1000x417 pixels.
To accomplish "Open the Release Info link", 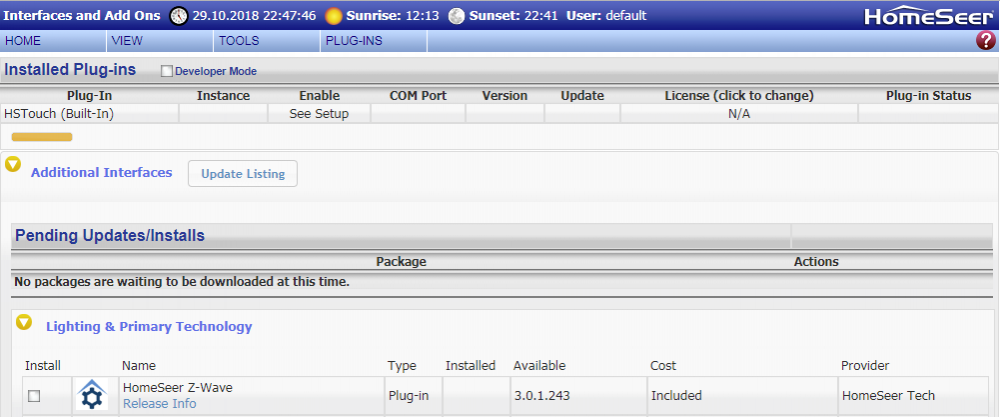I will coord(159,404).
